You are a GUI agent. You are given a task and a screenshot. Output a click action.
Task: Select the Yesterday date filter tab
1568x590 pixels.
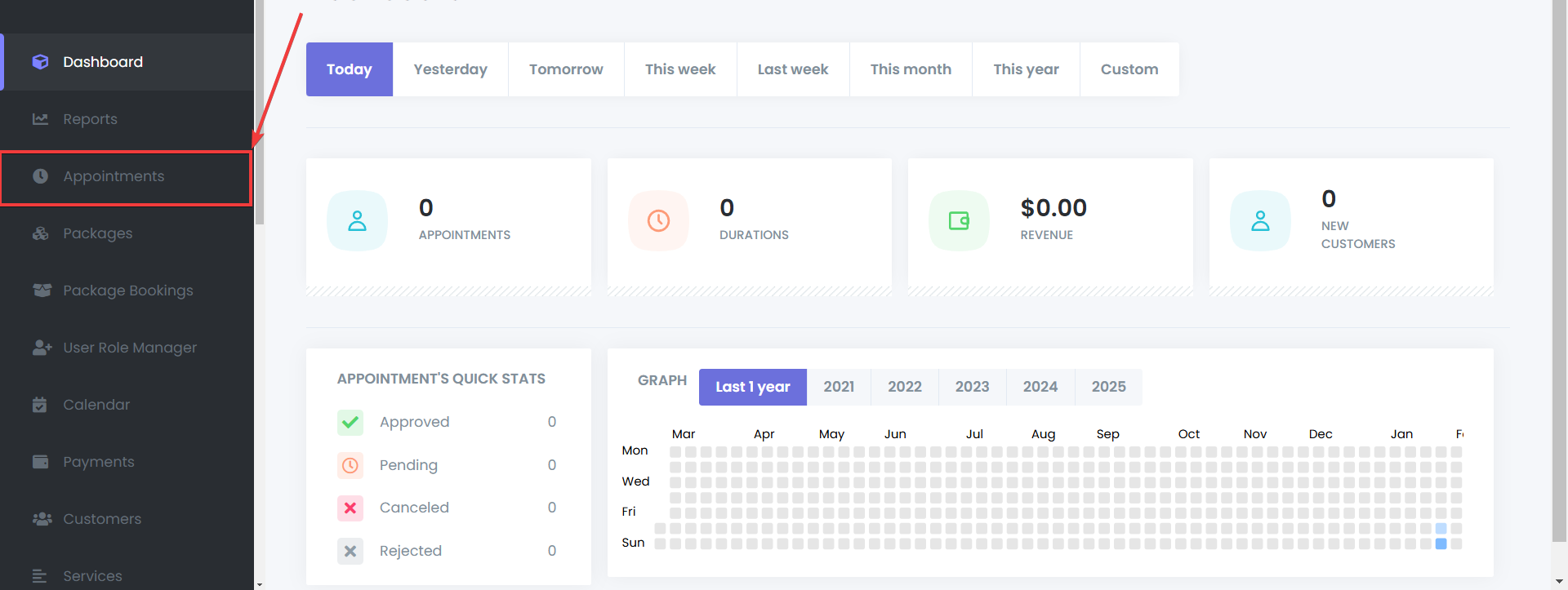[x=450, y=69]
